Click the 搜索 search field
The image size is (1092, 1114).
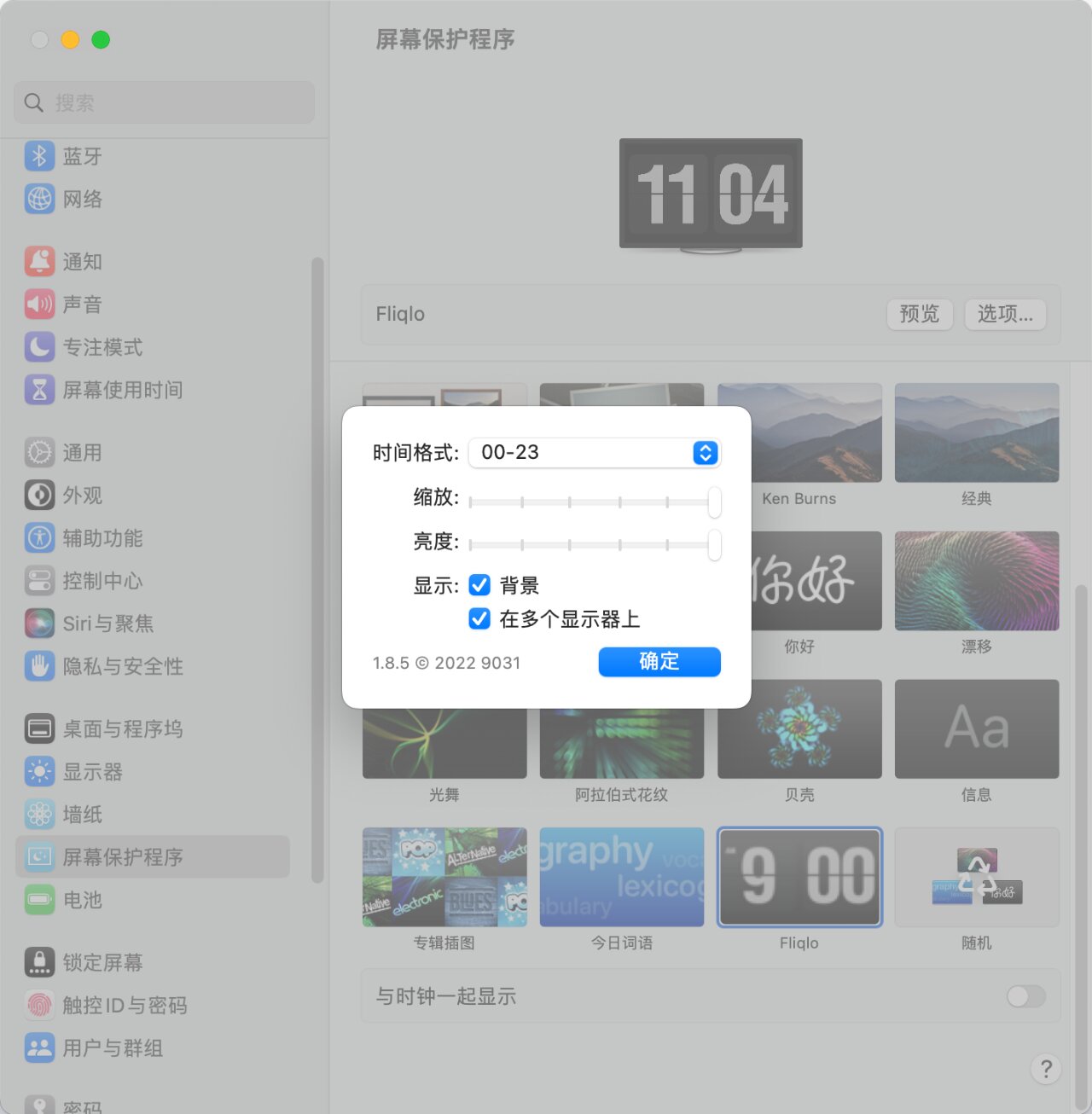pyautogui.click(x=164, y=103)
